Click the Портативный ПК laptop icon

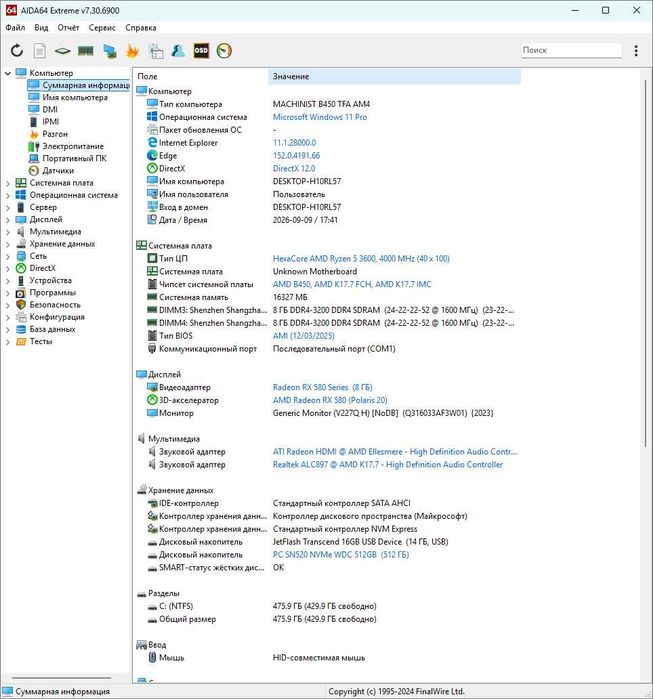(x=34, y=158)
